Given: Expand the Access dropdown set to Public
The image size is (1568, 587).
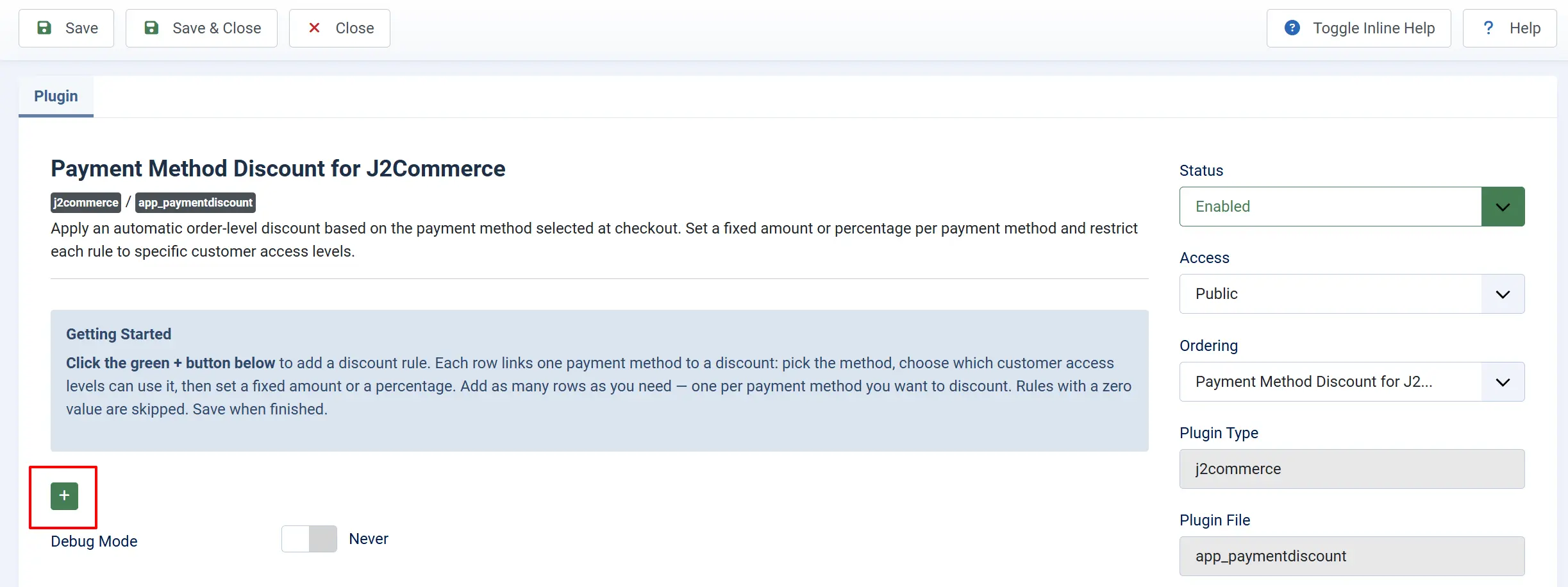Looking at the screenshot, I should pyautogui.click(x=1352, y=294).
